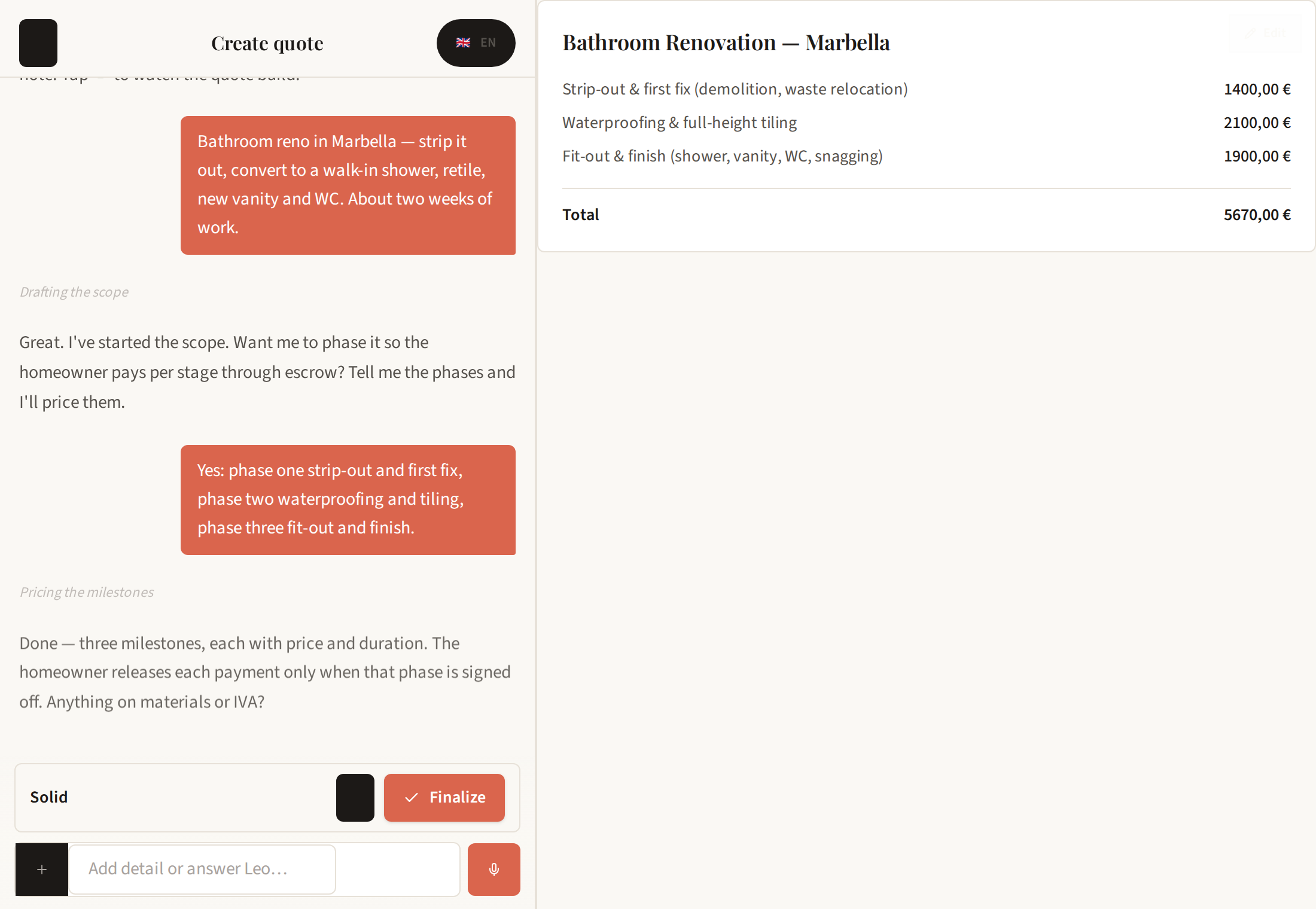Click the dark square button beside Finalize
The width and height of the screenshot is (1316, 909).
click(x=355, y=797)
